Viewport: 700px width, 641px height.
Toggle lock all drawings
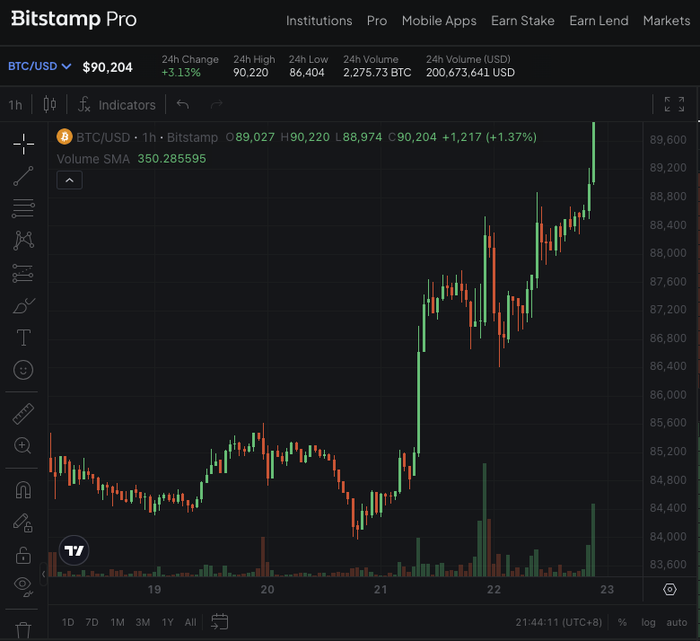(23, 554)
